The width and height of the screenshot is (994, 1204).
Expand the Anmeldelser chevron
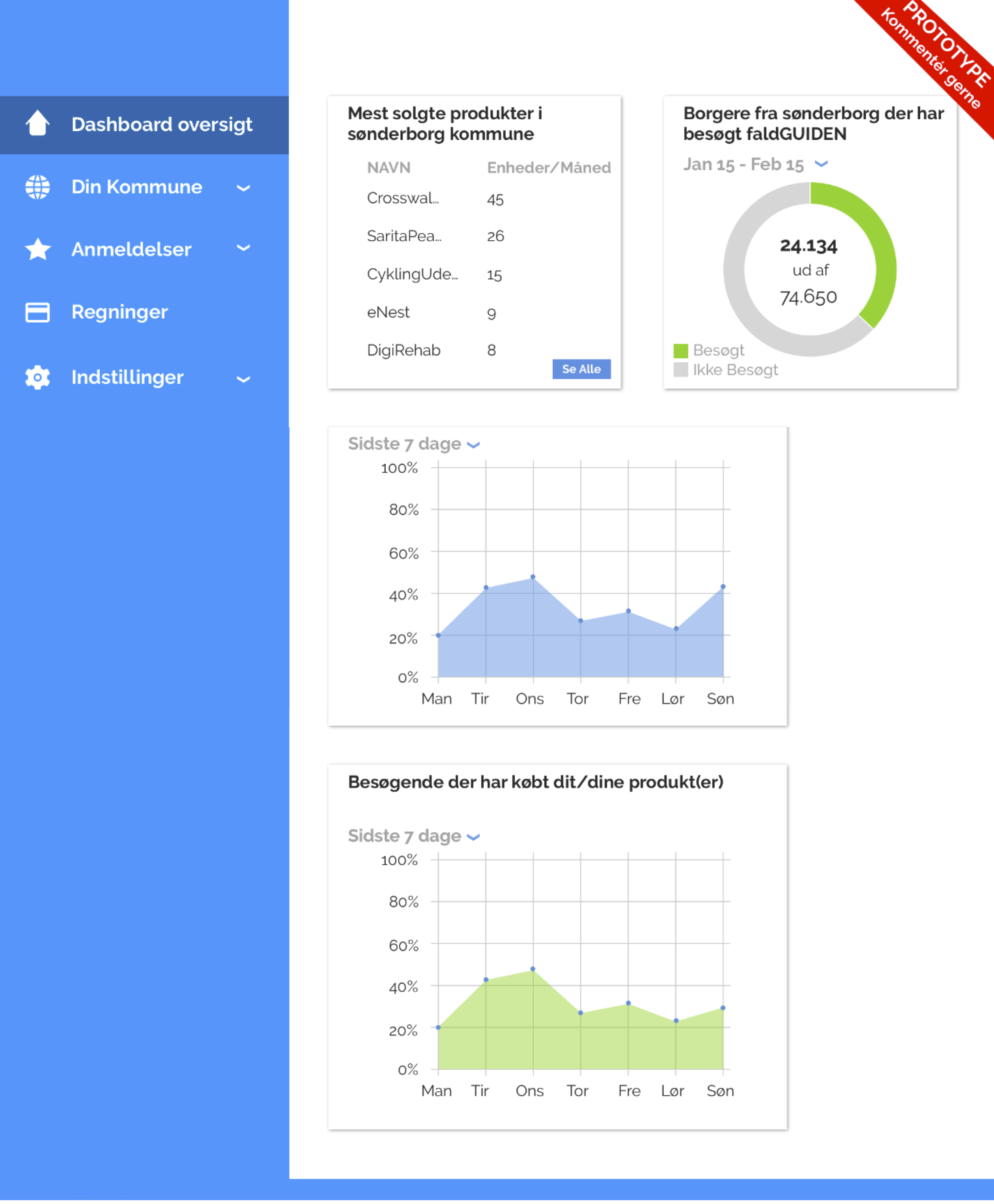[x=243, y=248]
